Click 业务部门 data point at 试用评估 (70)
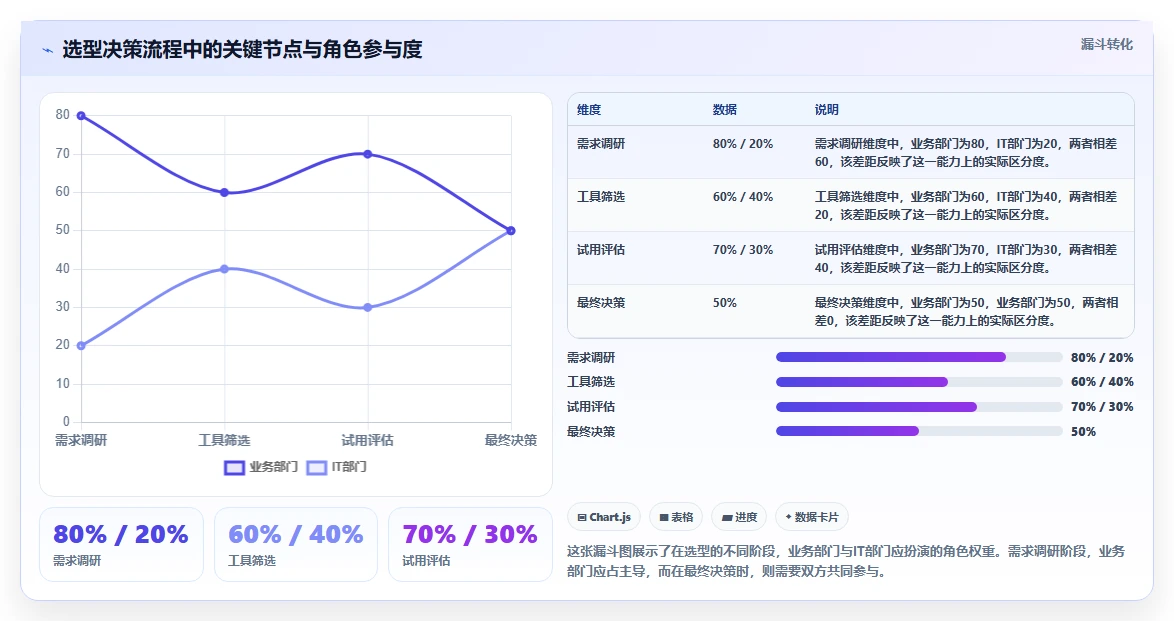The width and height of the screenshot is (1174, 621). pos(368,154)
